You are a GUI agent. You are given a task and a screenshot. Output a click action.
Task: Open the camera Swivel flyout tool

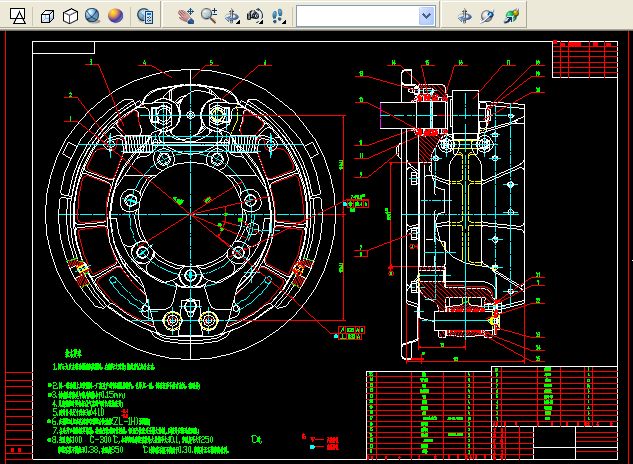pyautogui.click(x=255, y=16)
